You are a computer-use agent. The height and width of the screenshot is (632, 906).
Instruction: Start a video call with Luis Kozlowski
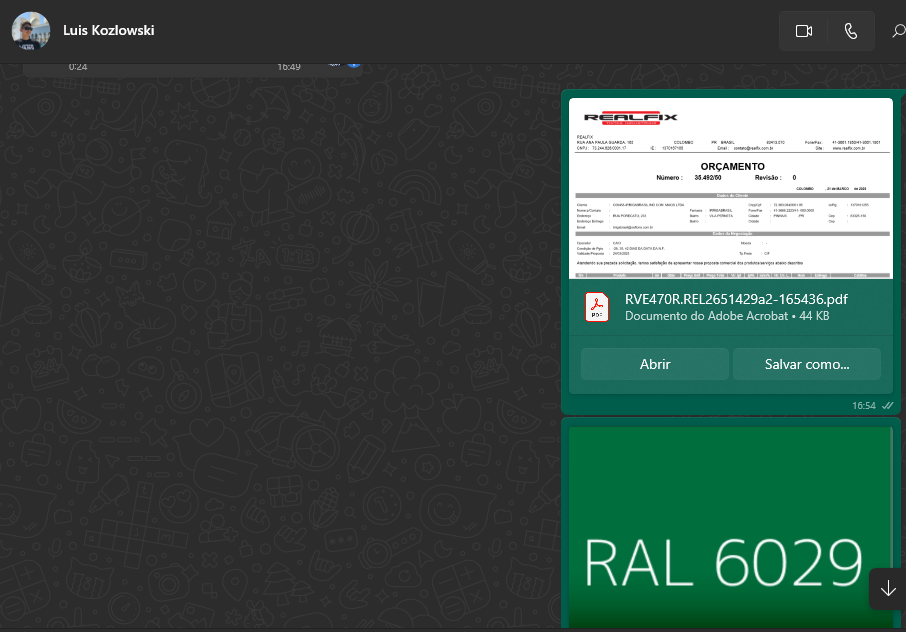point(803,31)
